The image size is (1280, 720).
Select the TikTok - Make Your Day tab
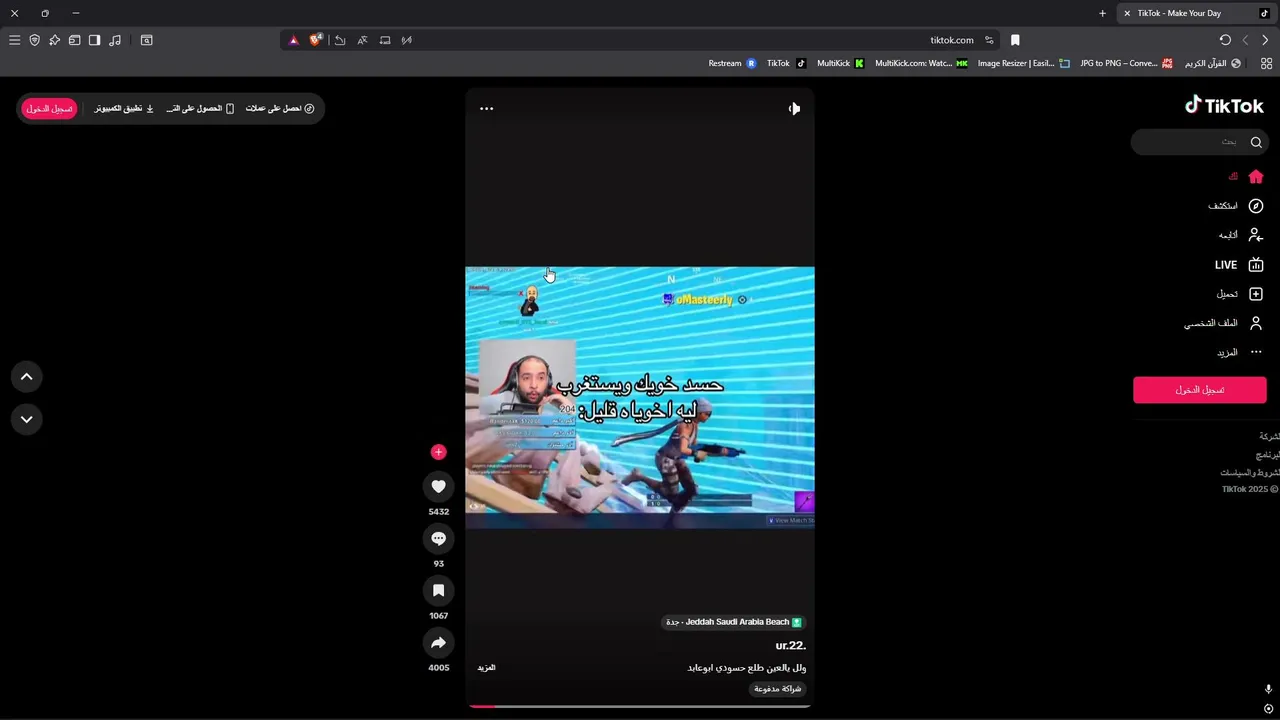pyautogui.click(x=1195, y=13)
